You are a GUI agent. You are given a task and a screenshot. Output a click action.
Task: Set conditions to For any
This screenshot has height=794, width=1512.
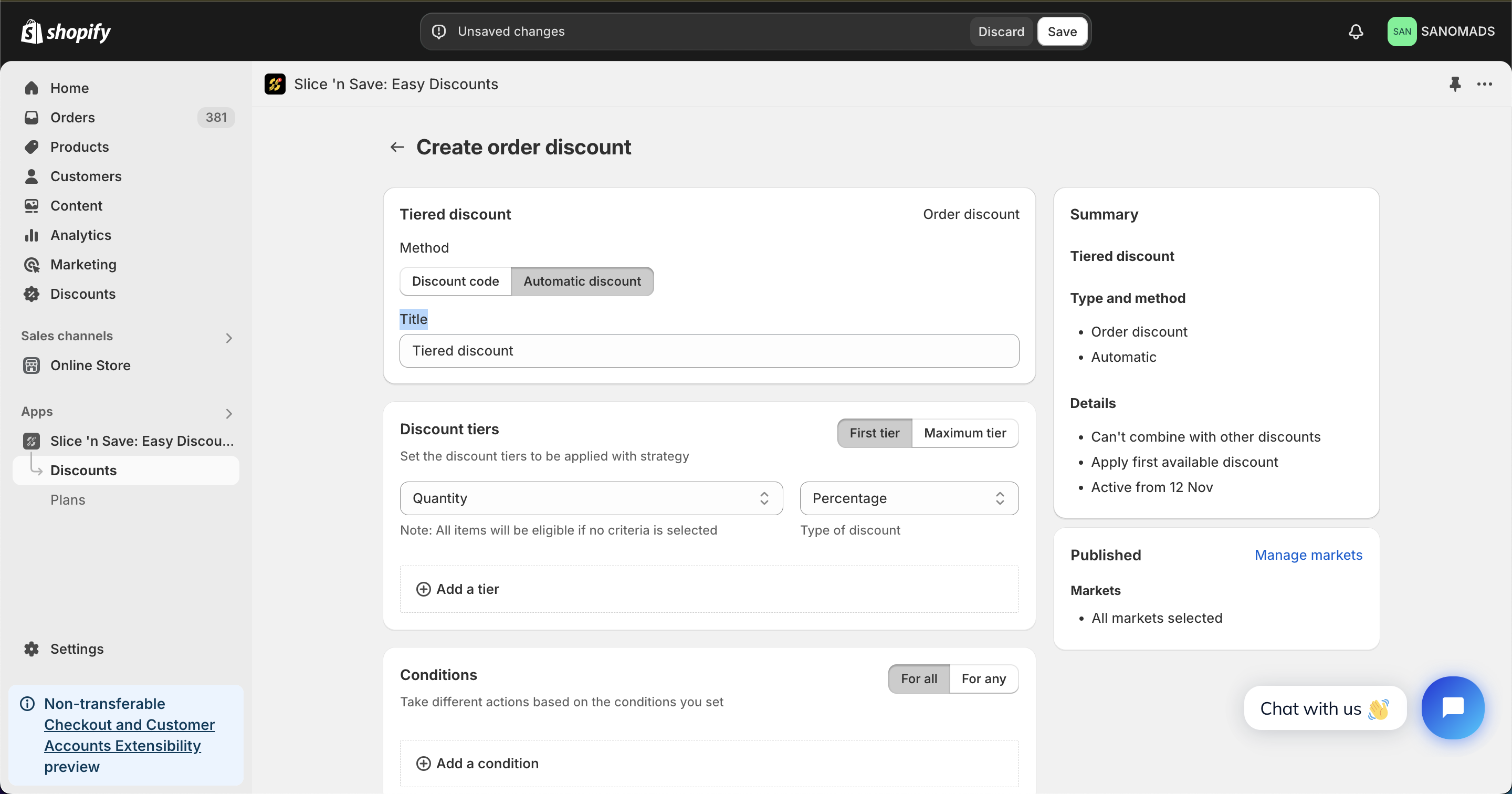click(x=984, y=679)
